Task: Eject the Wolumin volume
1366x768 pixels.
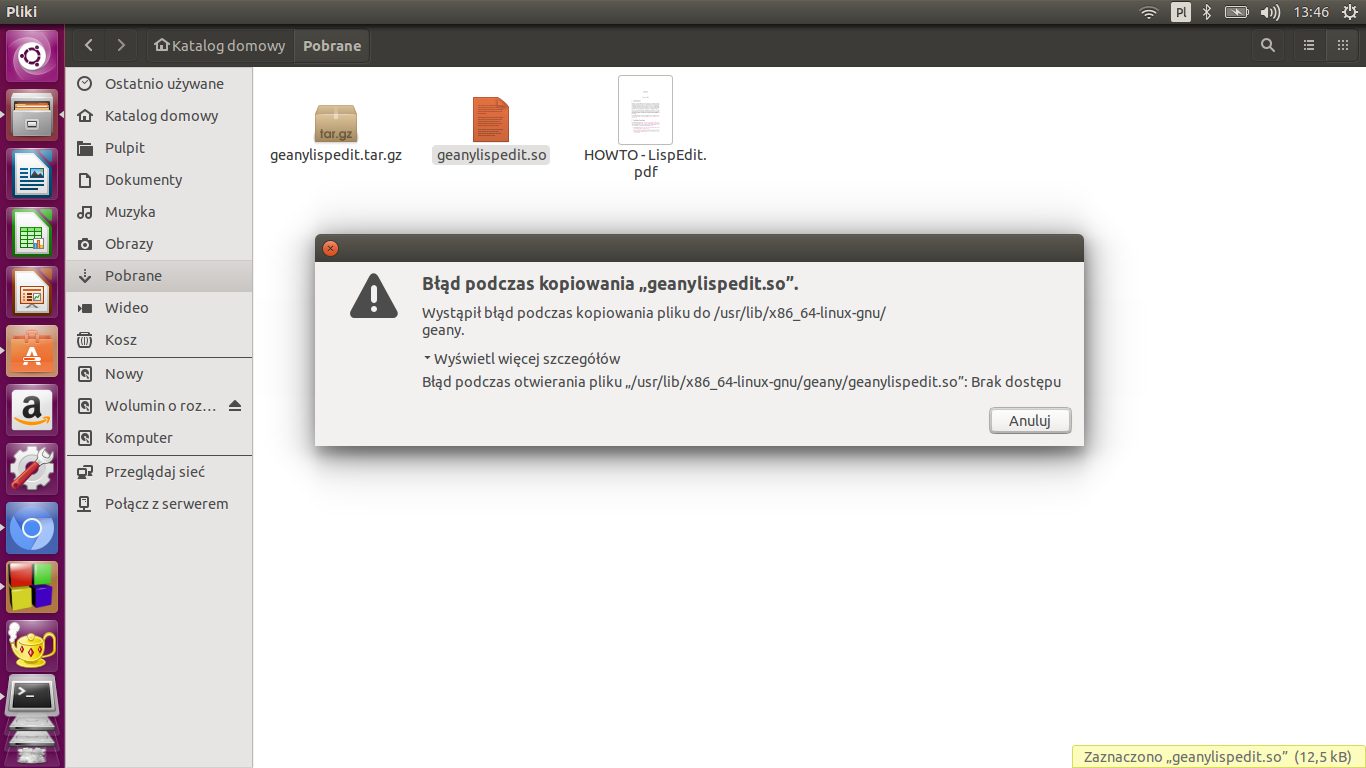Action: tap(235, 406)
